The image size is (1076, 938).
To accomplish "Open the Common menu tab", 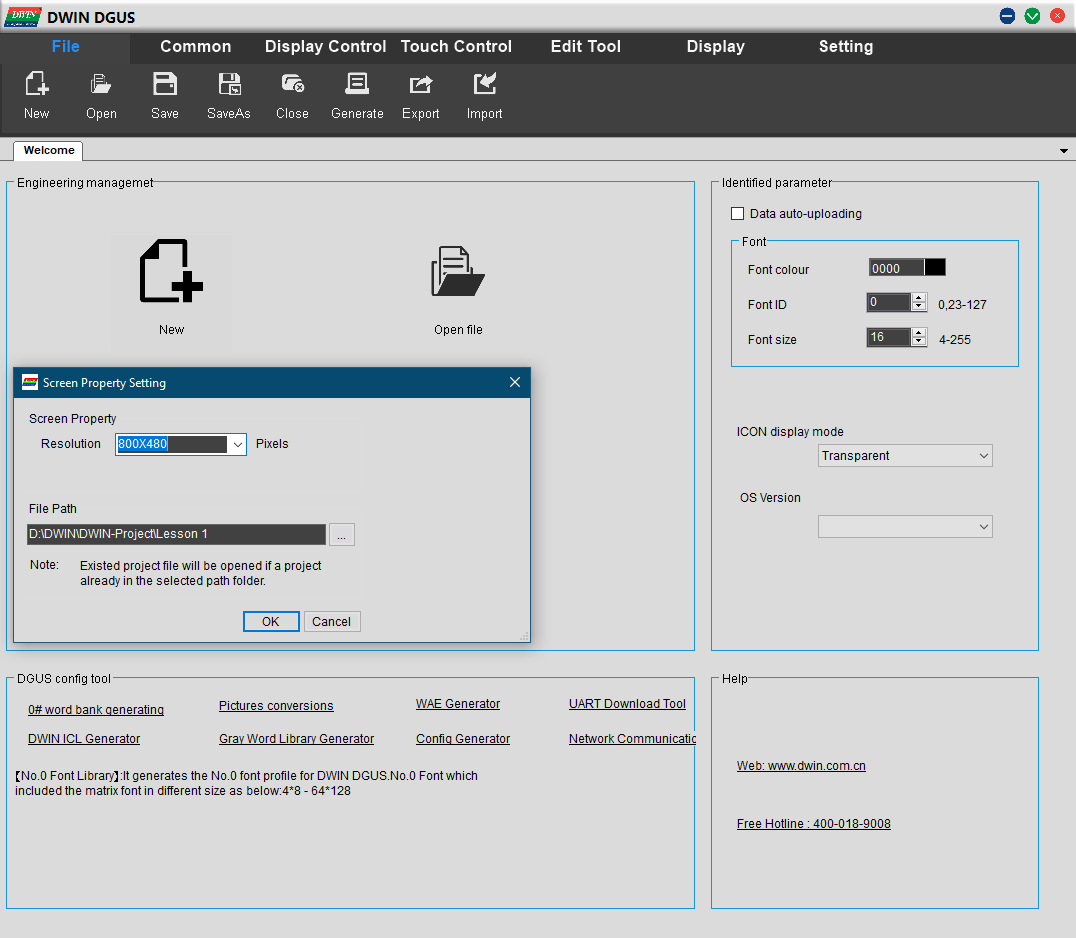I will coord(196,47).
